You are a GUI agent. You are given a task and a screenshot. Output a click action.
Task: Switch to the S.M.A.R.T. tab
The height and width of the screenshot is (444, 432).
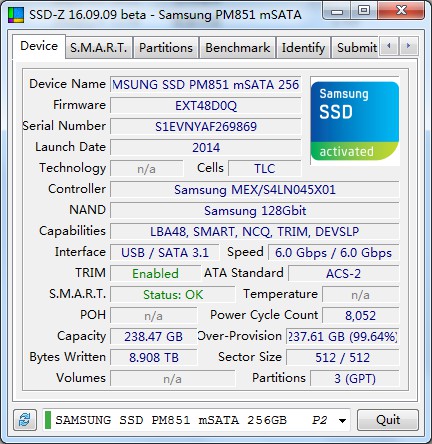coord(99,47)
